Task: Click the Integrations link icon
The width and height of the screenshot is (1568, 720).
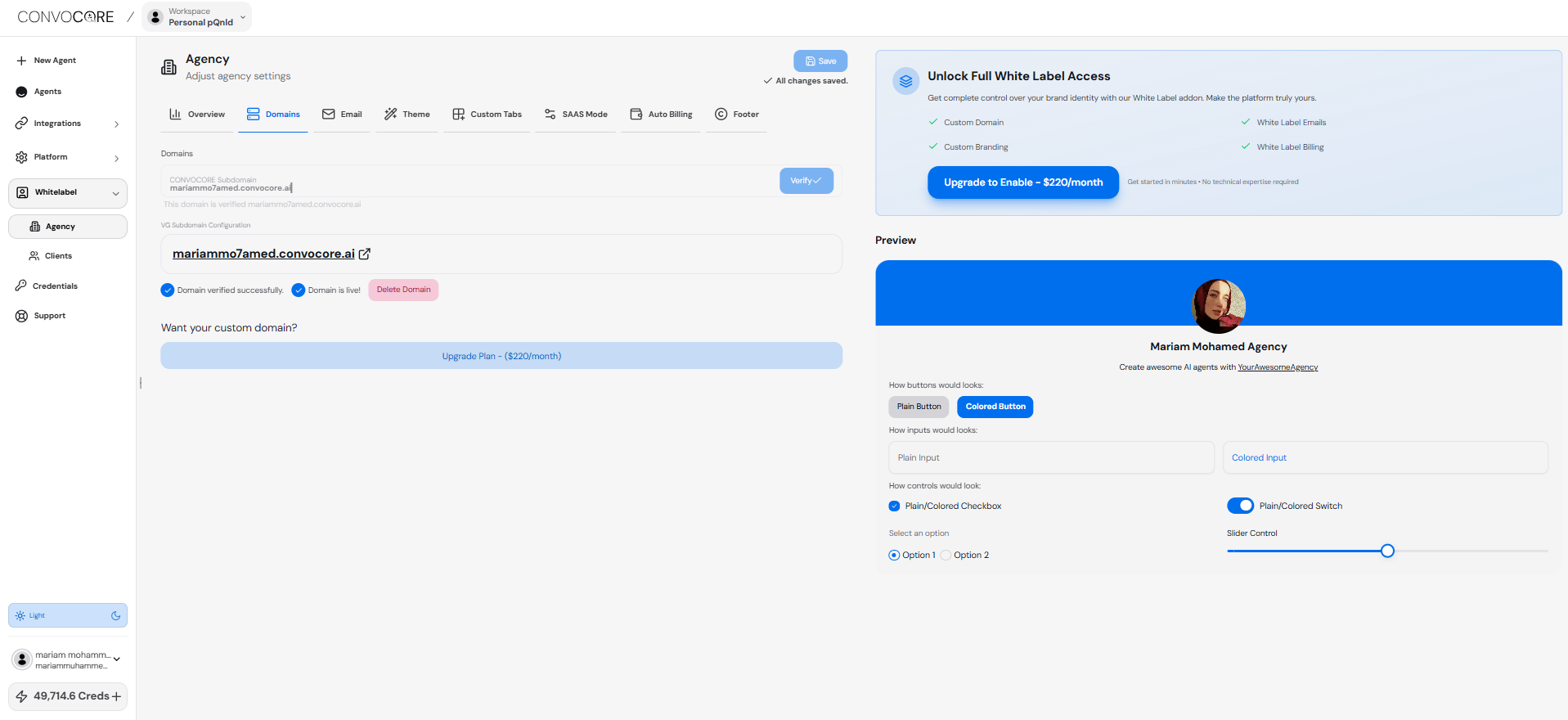Action: (x=21, y=124)
